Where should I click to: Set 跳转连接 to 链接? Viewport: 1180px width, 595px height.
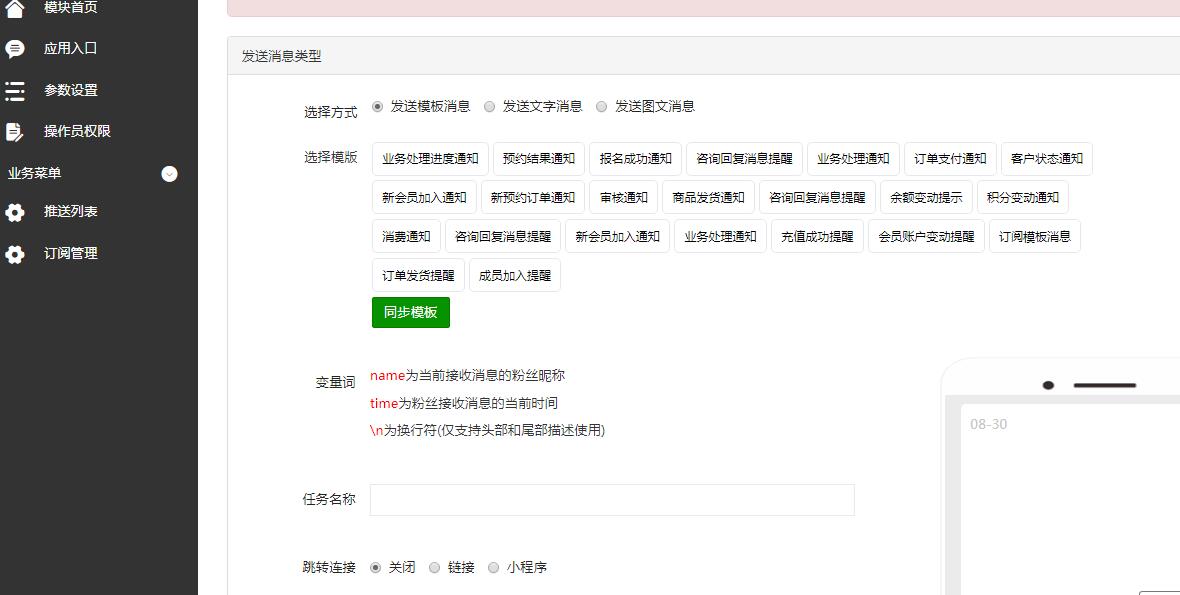click(x=435, y=568)
